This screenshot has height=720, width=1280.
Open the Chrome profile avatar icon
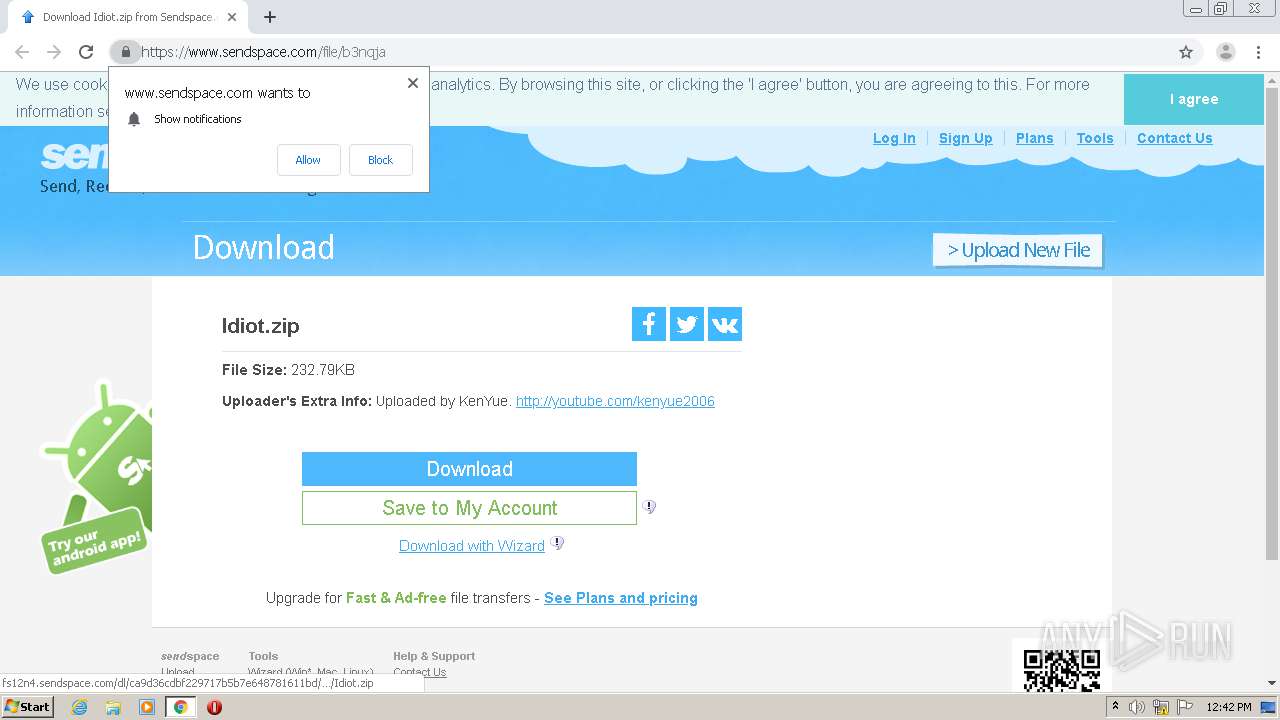pos(1225,52)
